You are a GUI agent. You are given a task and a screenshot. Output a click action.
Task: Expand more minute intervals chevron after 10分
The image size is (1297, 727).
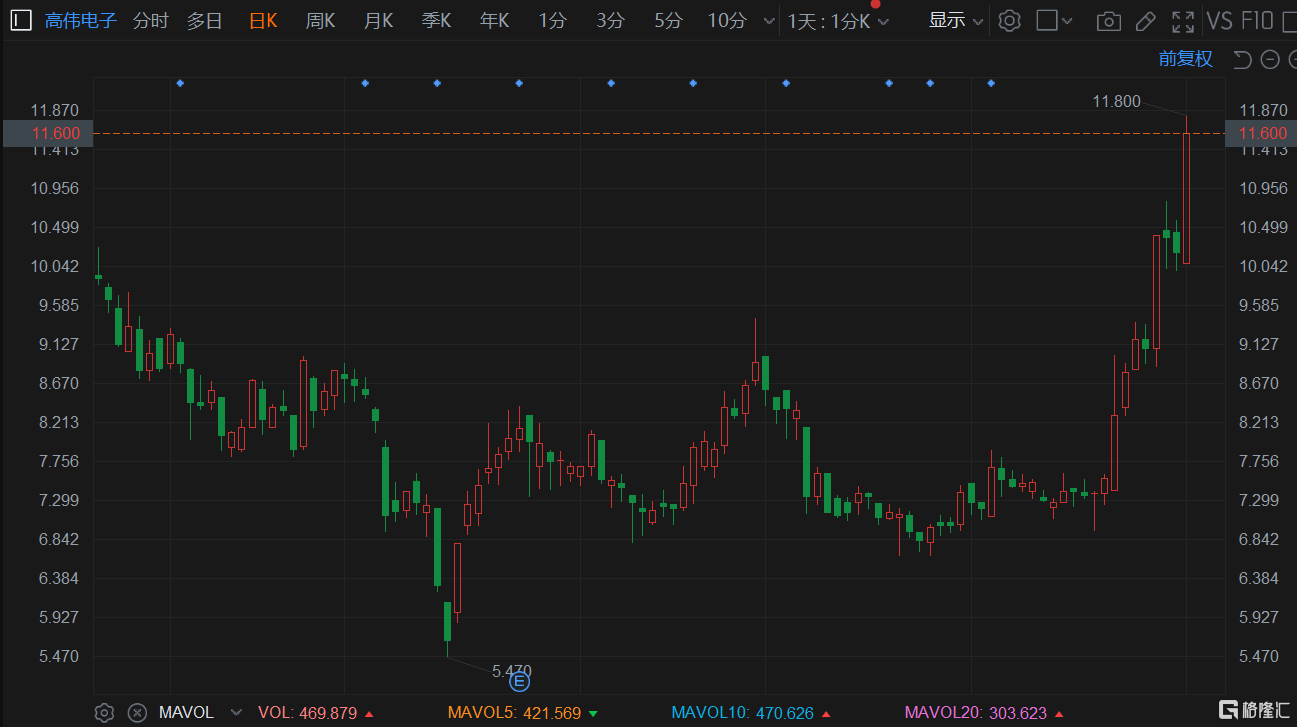coord(768,21)
